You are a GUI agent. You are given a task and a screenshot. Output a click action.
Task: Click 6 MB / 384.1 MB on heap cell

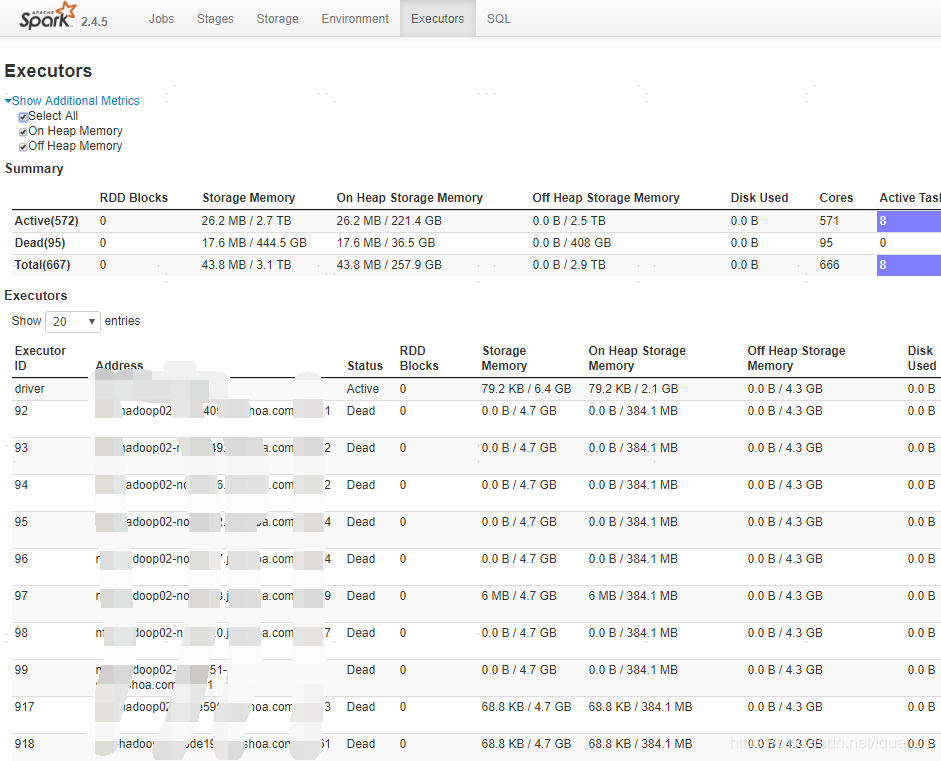[x=633, y=596]
